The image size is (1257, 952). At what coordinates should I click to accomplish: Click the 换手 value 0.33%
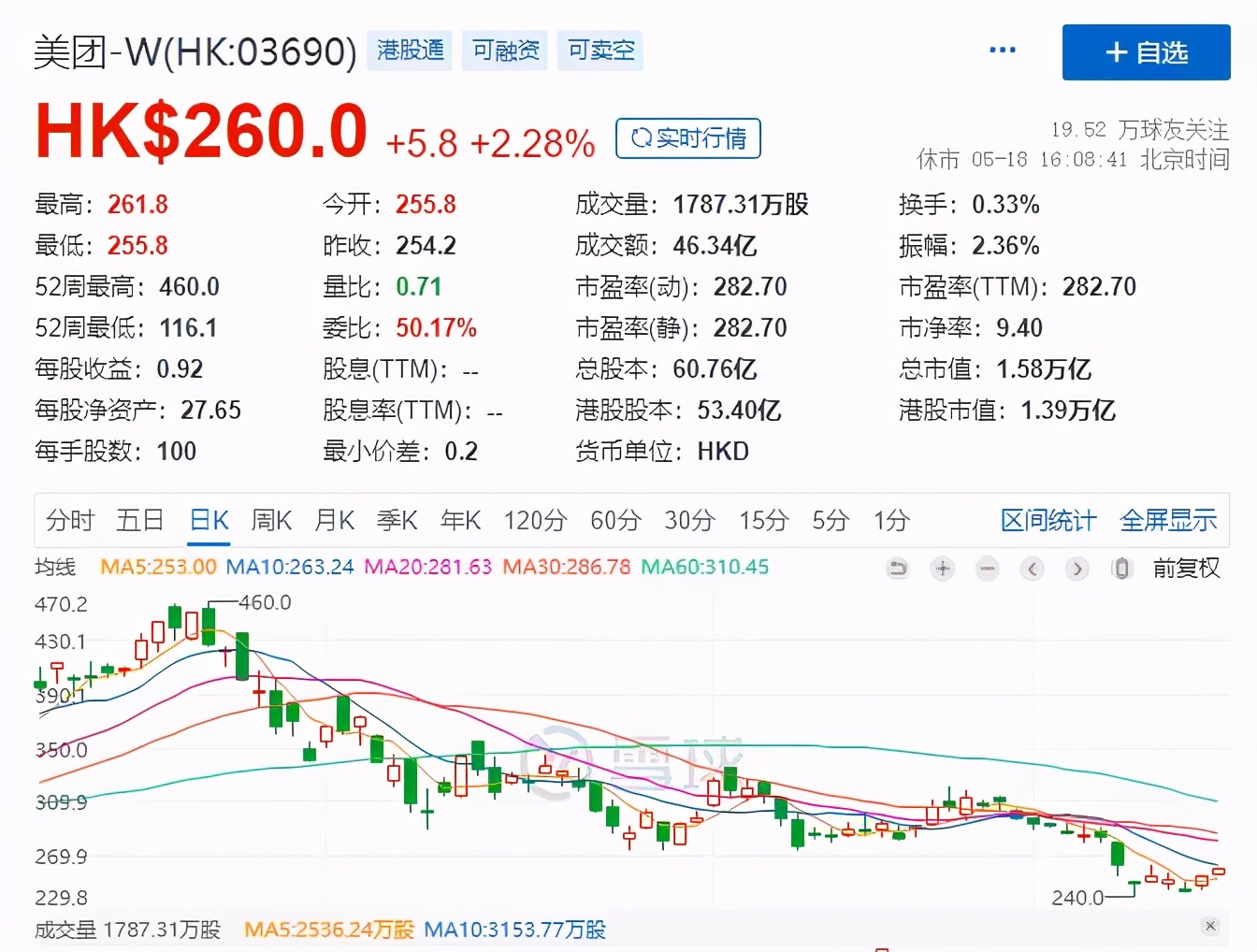(x=1005, y=204)
